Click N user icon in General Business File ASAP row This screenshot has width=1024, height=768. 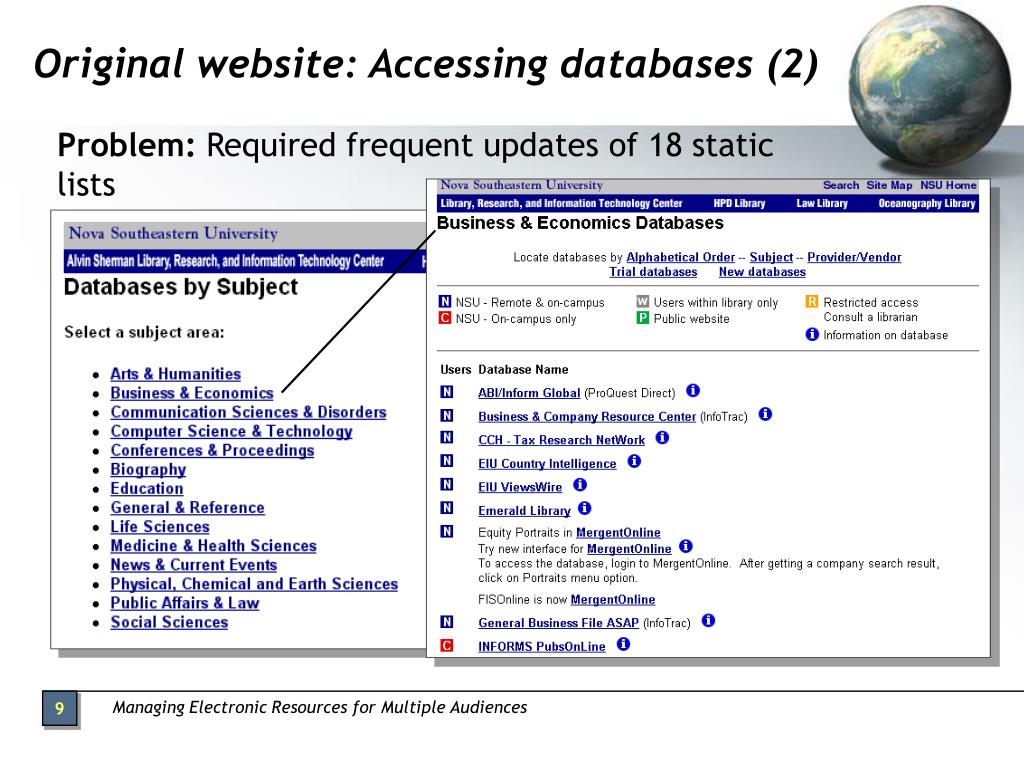tap(447, 622)
